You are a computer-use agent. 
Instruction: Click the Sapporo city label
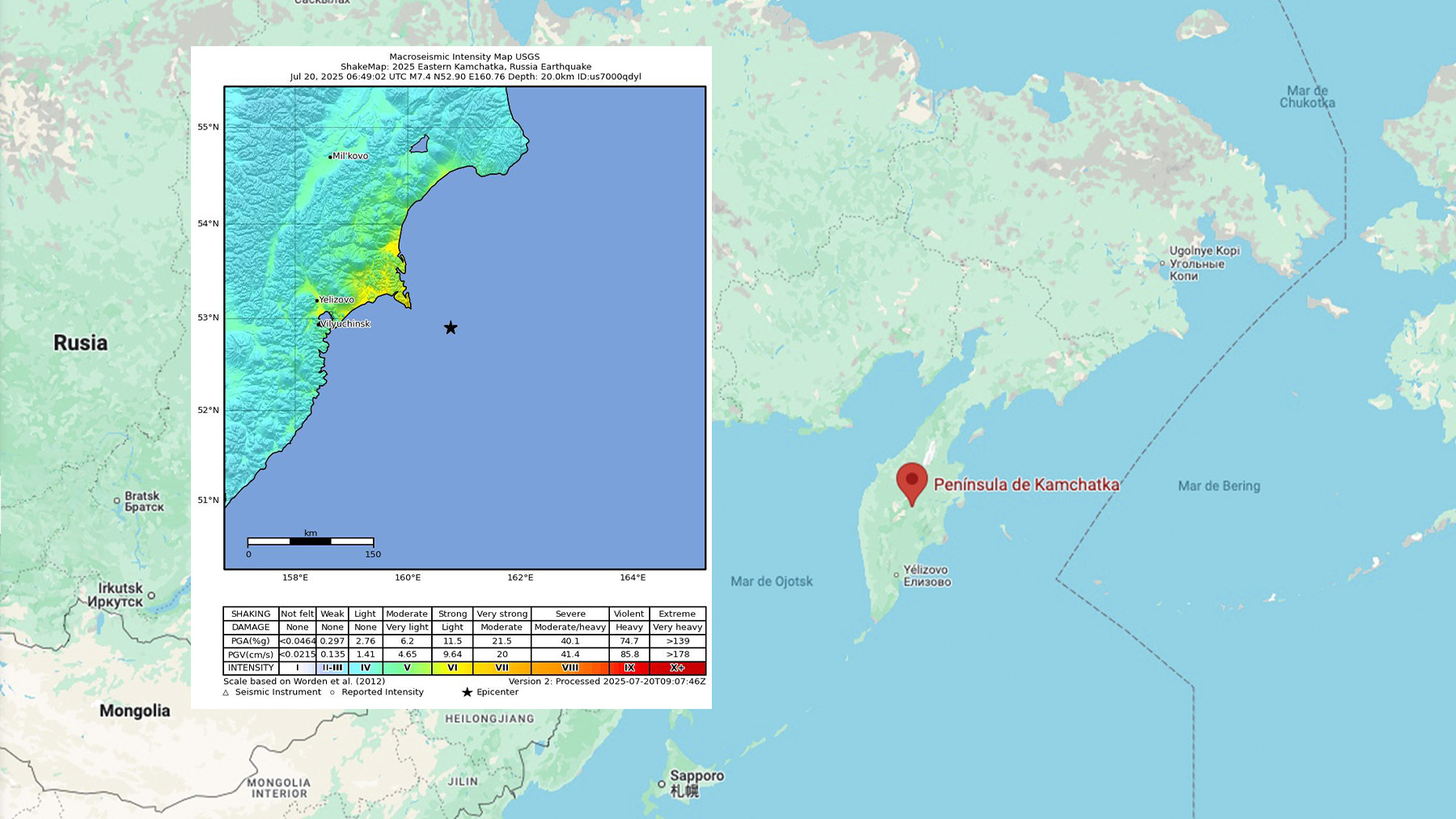pyautogui.click(x=696, y=783)
